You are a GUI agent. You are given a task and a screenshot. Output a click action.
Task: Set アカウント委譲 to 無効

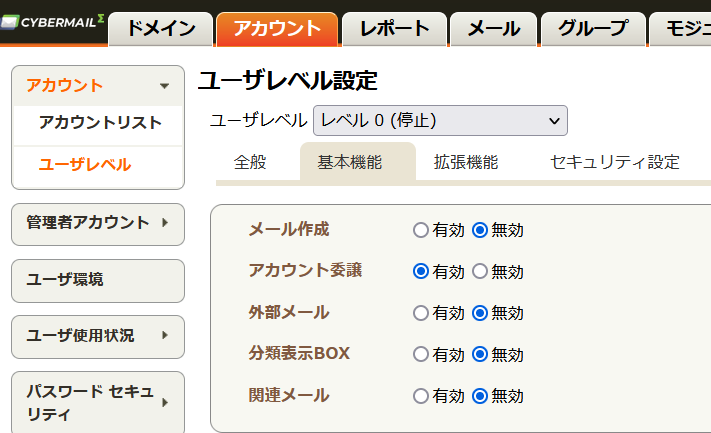click(x=480, y=272)
